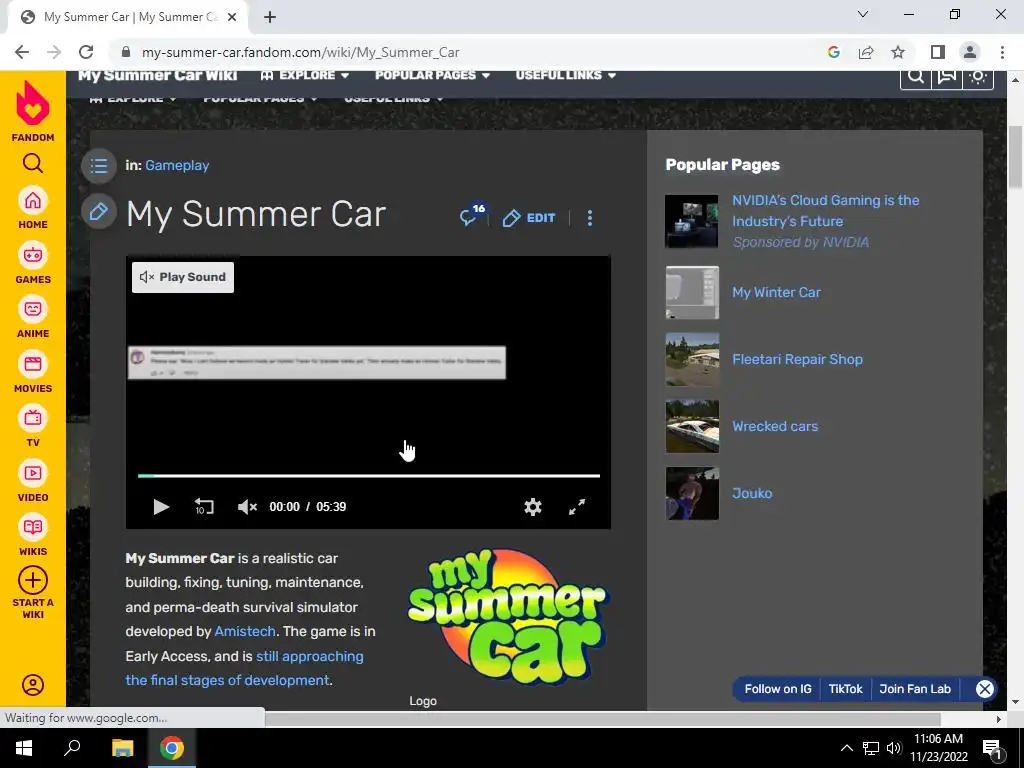Open 'still approaching the final stages' link

click(244, 668)
